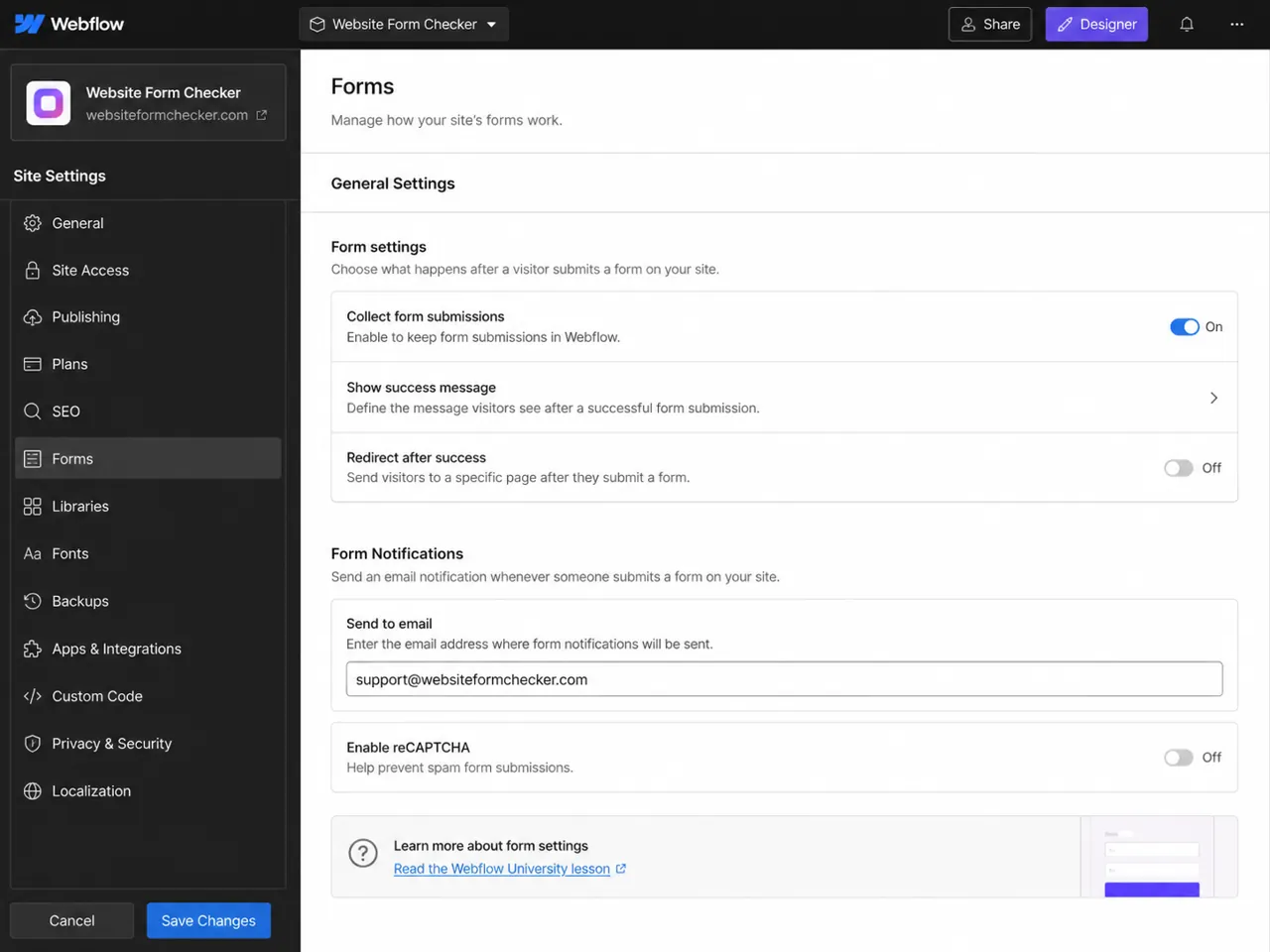Open the notifications bell

(1187, 24)
